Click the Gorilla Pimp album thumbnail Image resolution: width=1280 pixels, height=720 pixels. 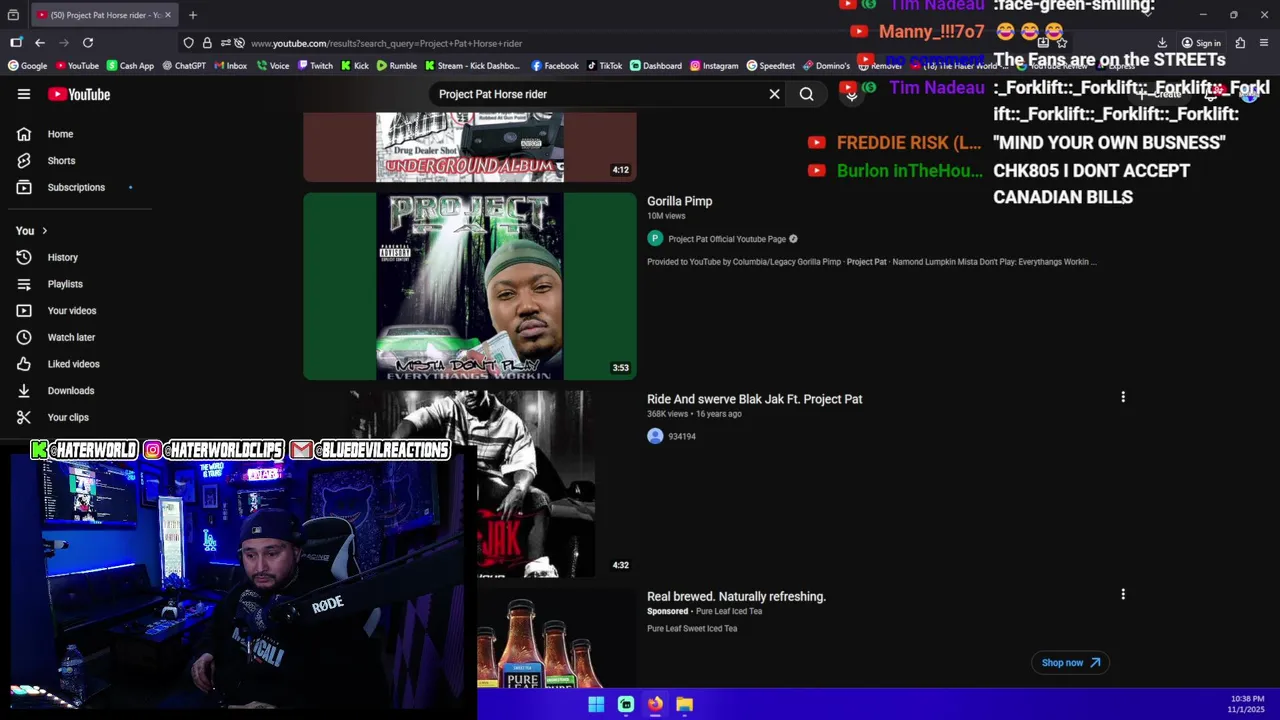469,286
